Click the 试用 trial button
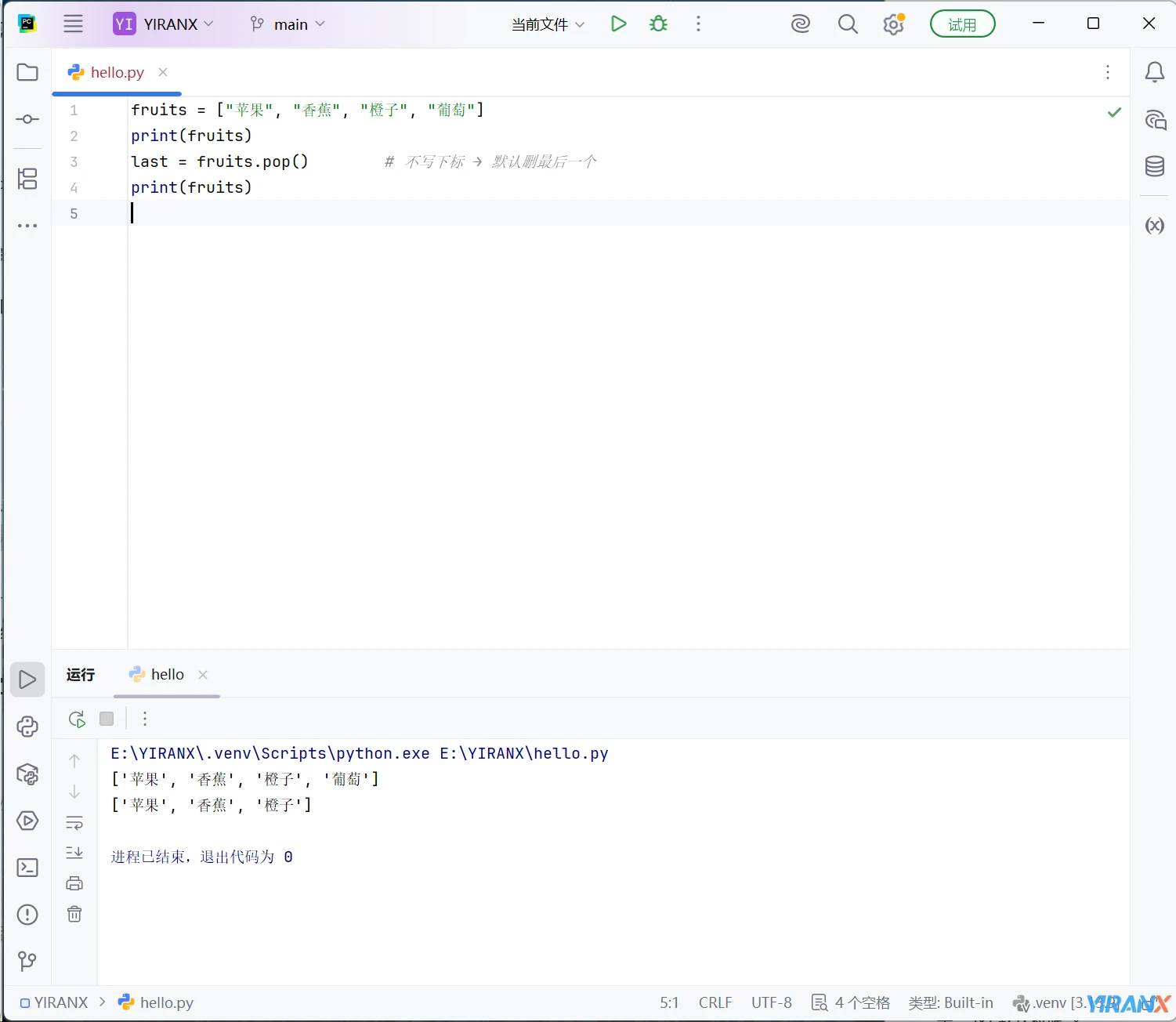 pos(962,24)
